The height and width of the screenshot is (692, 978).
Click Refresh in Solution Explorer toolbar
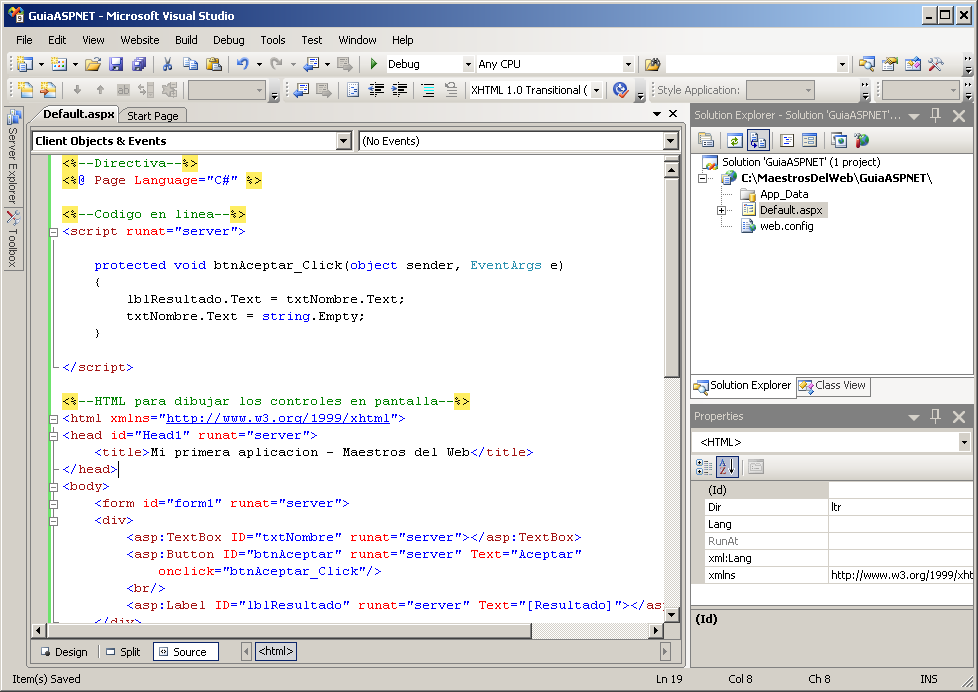point(735,140)
